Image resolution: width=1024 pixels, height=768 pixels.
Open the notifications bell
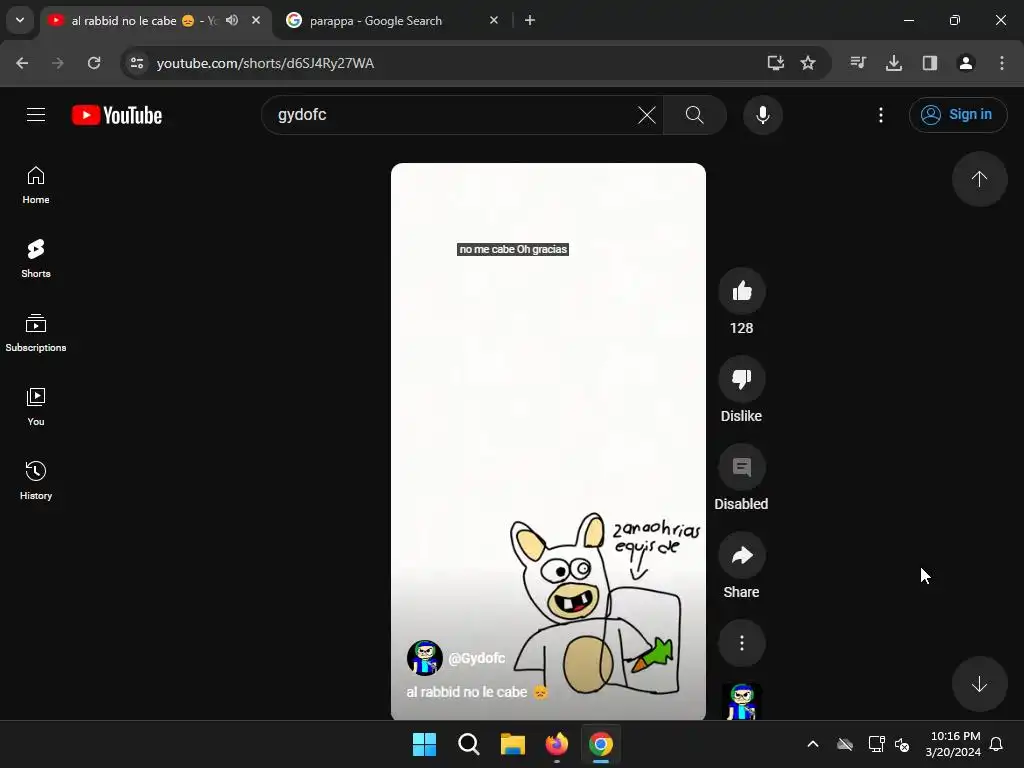click(x=997, y=744)
